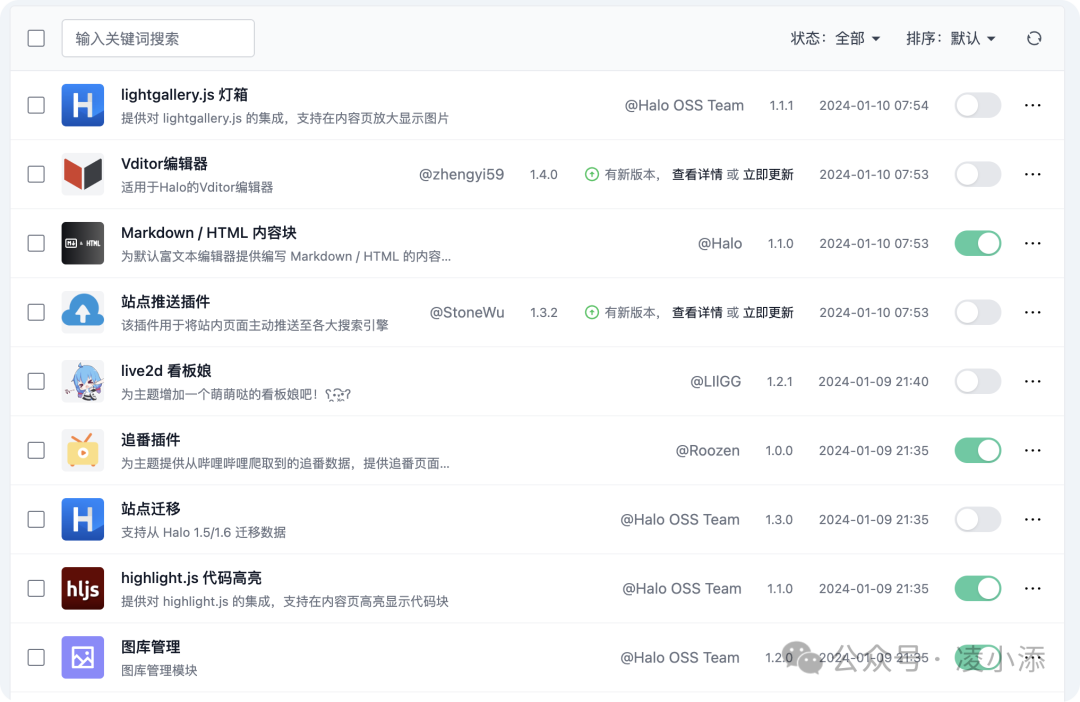
Task: Click 查看详情 link for Vditor编辑器
Action: pos(697,175)
